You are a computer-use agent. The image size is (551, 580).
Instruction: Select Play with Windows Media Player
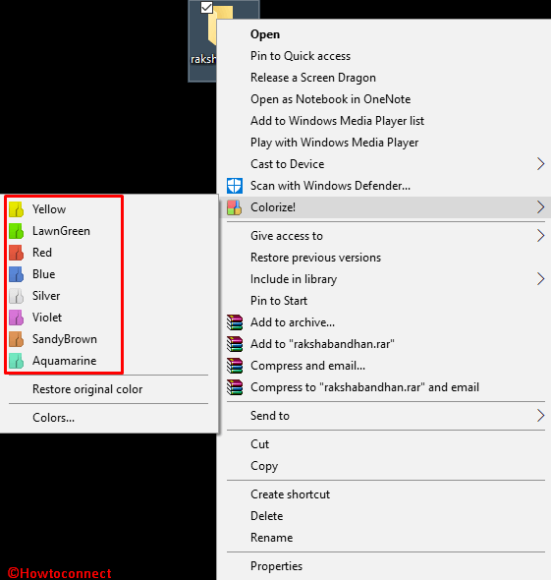pos(334,142)
